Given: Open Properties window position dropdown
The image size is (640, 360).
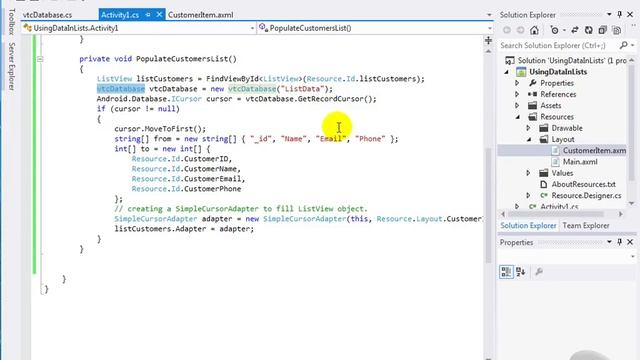Looking at the screenshot, I should click(x=609, y=242).
